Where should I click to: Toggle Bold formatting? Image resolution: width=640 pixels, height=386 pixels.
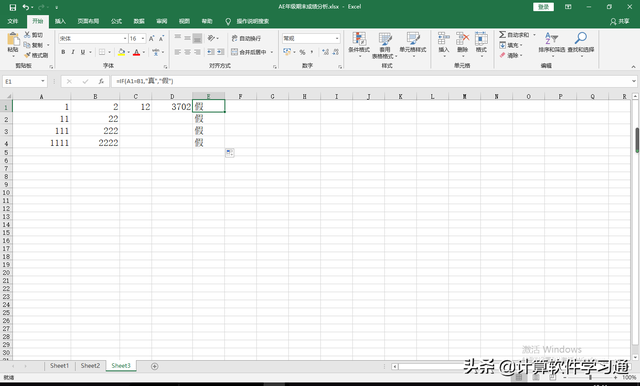point(63,52)
